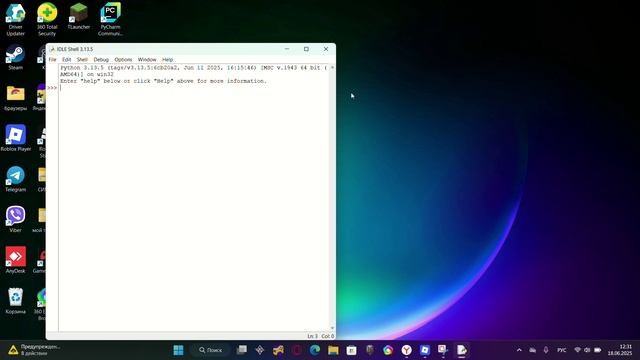Close the IDLE Shell window

[326, 49]
